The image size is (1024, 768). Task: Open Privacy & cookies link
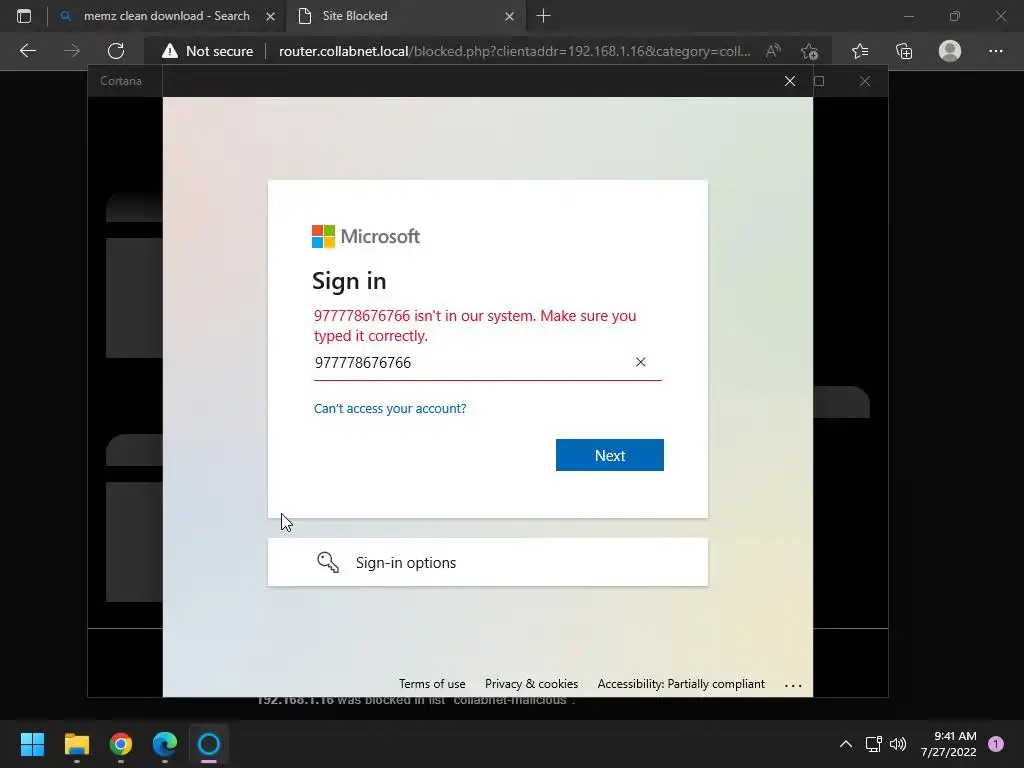click(531, 684)
